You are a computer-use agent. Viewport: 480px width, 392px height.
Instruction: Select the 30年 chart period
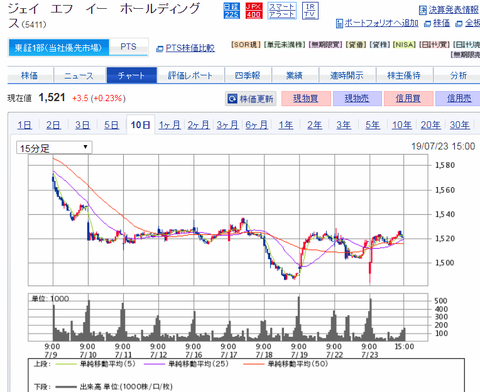coord(459,125)
